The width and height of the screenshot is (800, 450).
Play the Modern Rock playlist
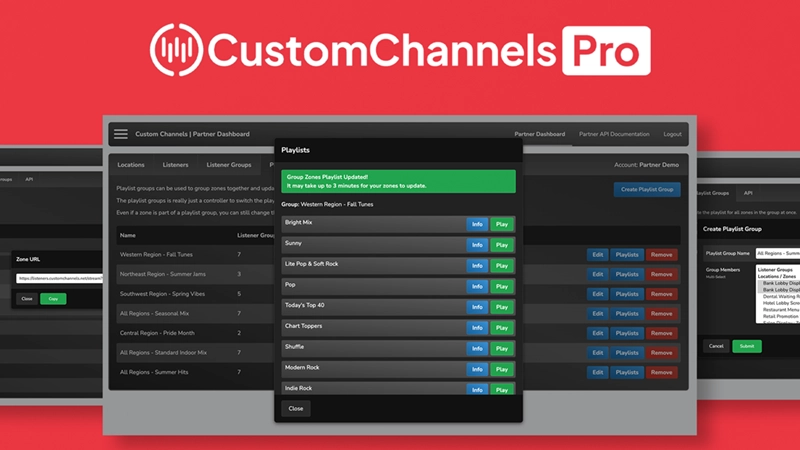tap(502, 369)
